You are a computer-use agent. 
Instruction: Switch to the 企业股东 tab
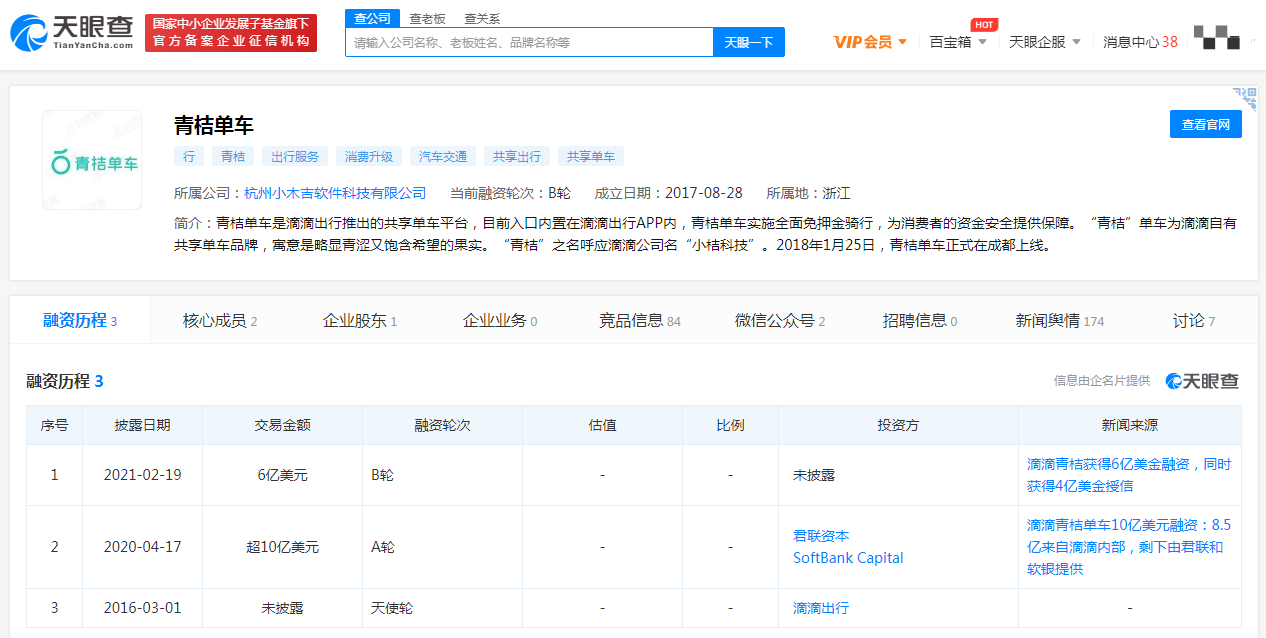(360, 320)
